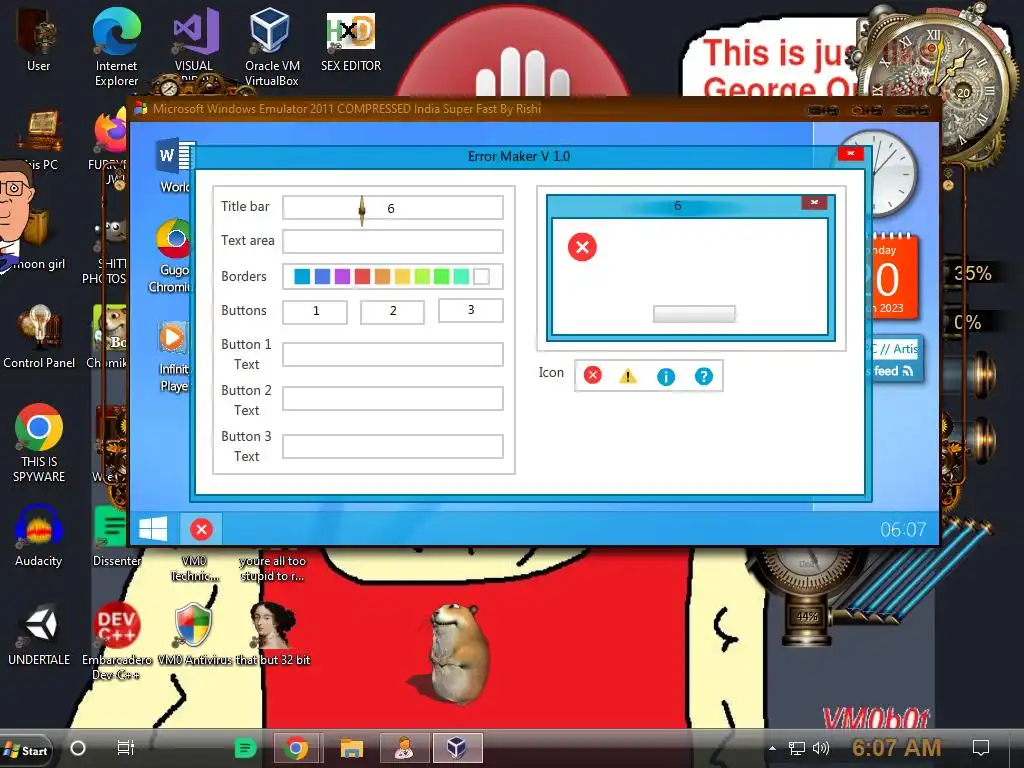Pick the orange border color swatch

point(382,276)
